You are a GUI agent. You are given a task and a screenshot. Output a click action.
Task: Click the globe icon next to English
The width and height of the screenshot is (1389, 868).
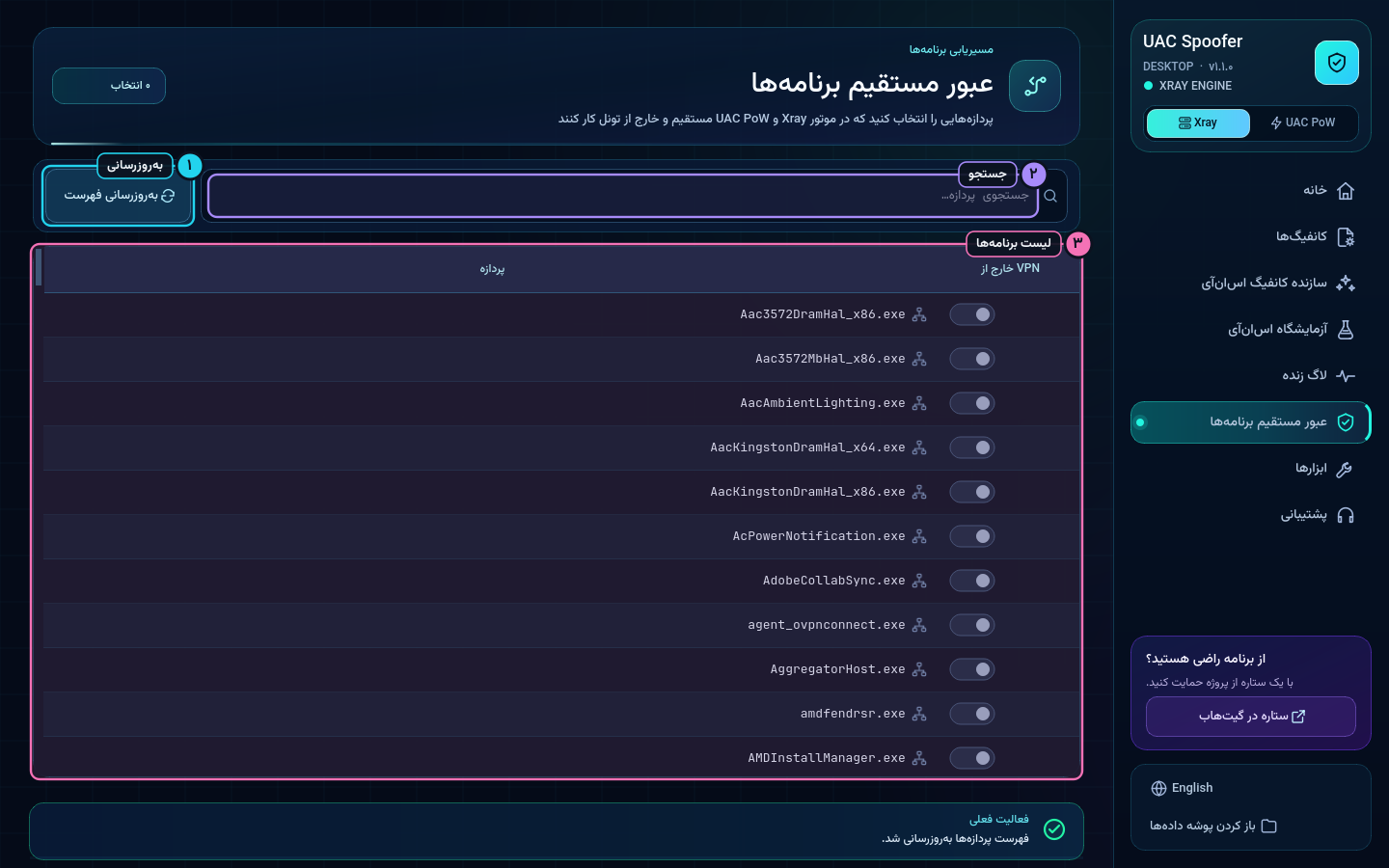[x=1158, y=788]
